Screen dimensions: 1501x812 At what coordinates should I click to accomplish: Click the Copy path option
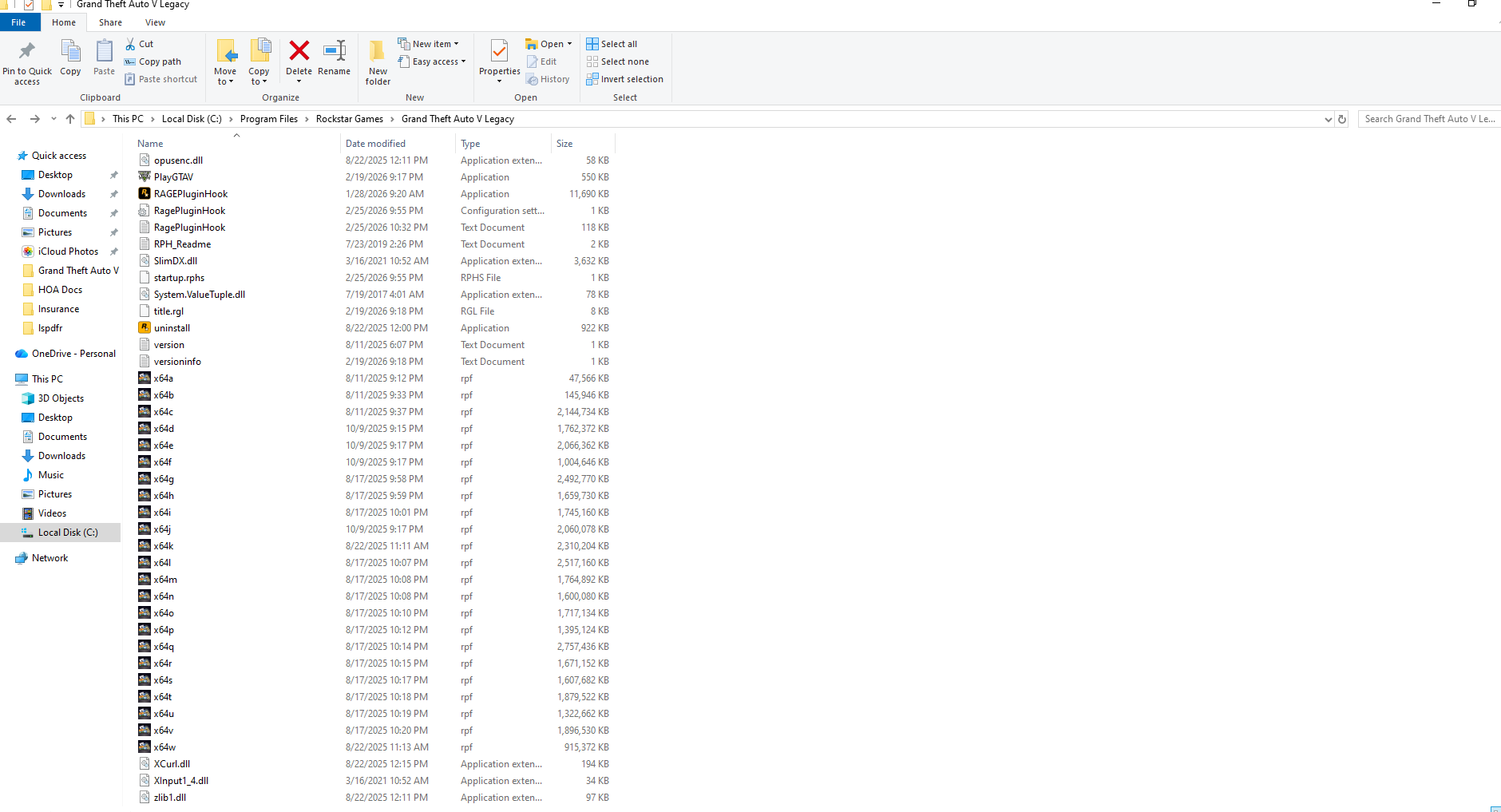pyautogui.click(x=152, y=61)
